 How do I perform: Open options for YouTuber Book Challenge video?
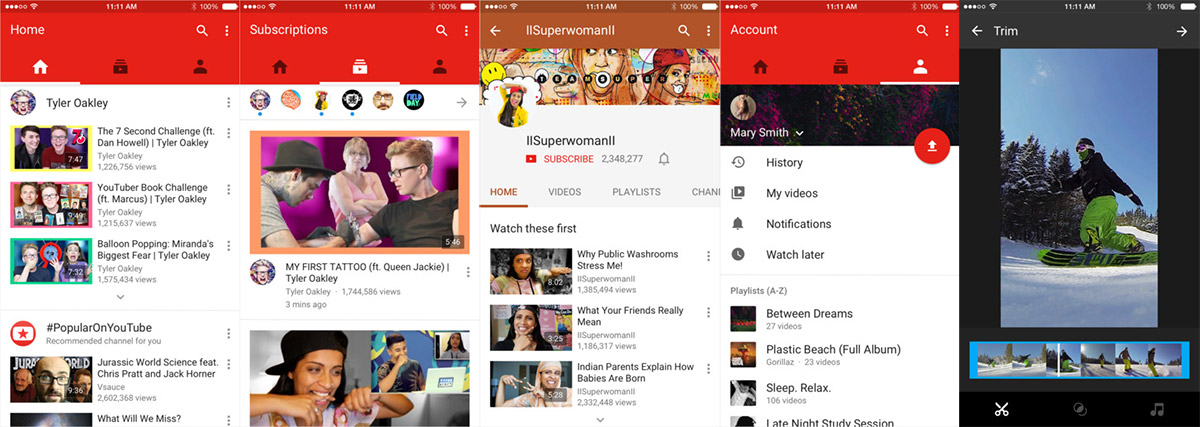(229, 189)
